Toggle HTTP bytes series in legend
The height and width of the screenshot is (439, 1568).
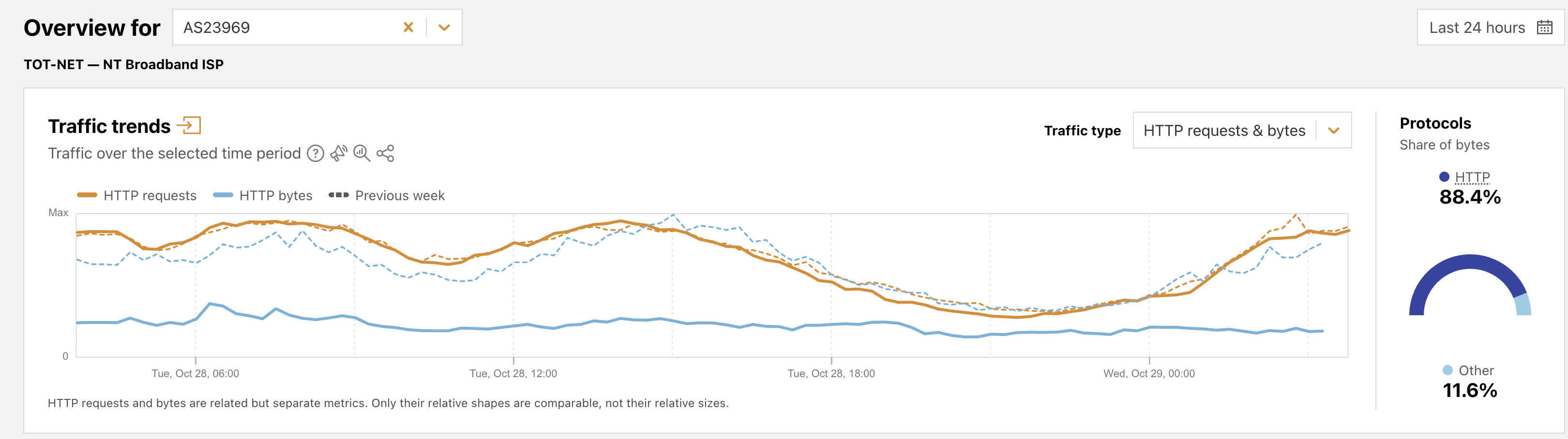point(263,195)
